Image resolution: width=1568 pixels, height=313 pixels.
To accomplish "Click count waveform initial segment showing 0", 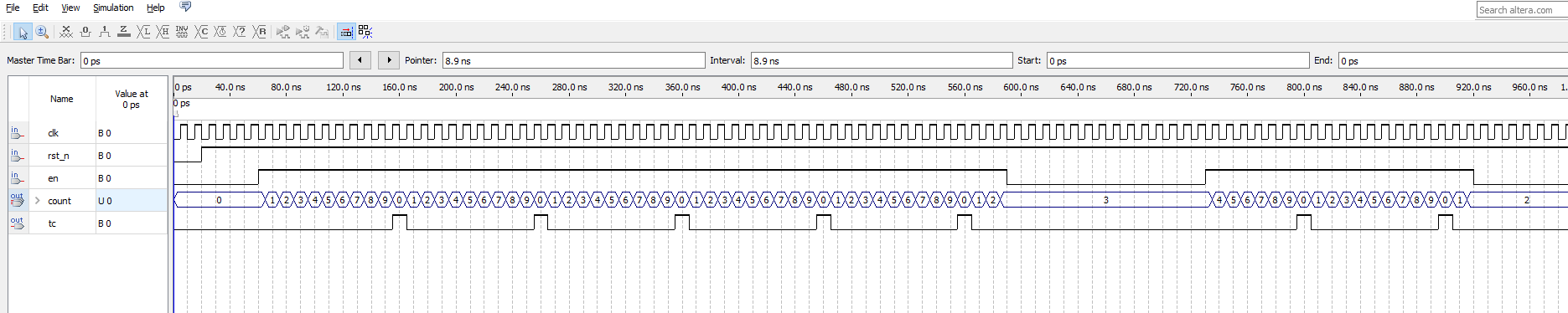I will click(219, 200).
